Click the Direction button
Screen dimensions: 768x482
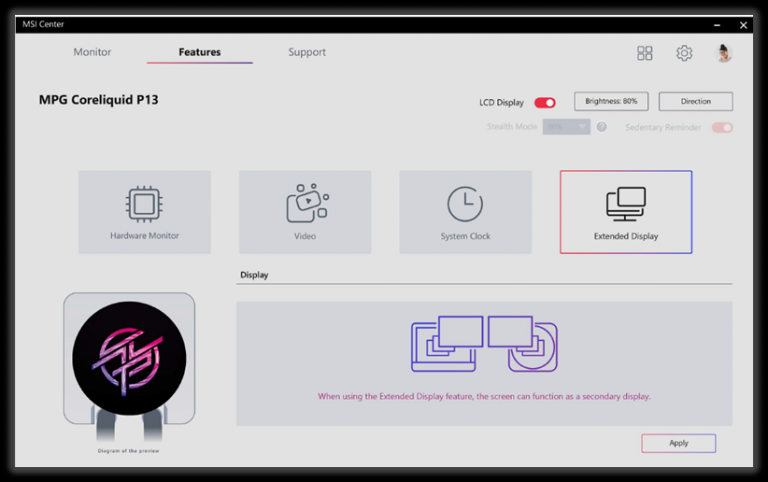(696, 101)
